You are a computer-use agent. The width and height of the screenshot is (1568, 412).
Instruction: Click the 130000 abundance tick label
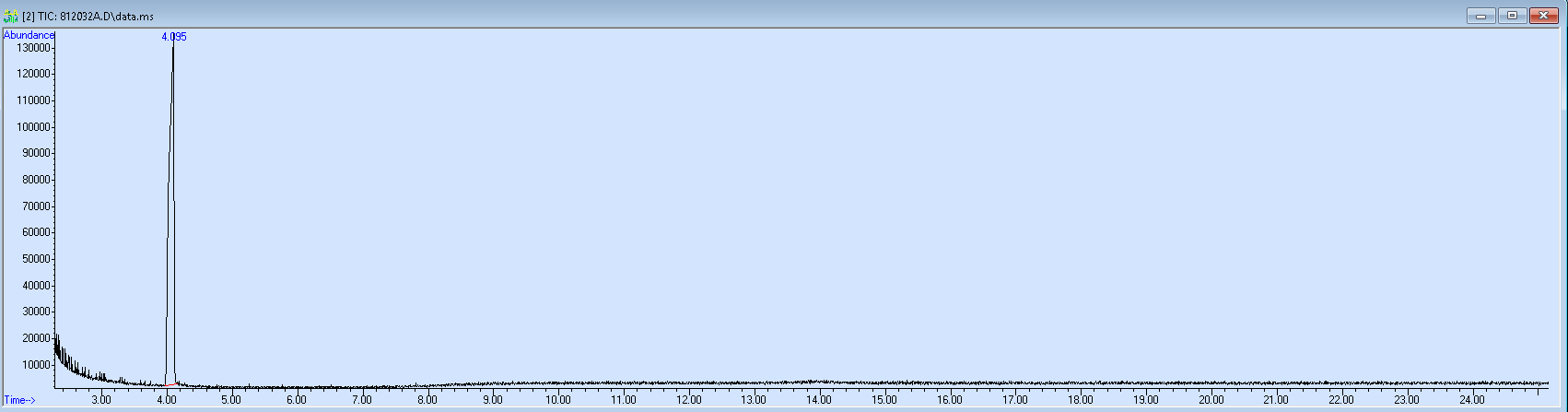33,48
